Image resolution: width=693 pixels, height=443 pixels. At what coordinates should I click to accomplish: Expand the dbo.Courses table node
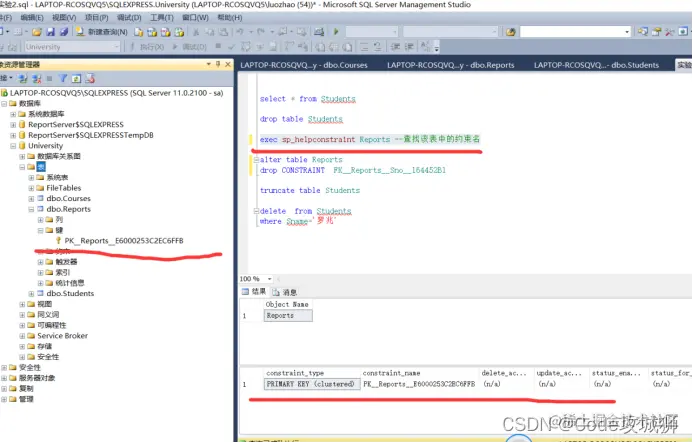(31, 199)
